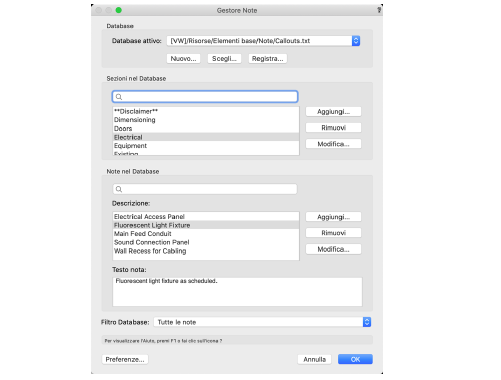Select the **Disclaimer** section

point(206,111)
